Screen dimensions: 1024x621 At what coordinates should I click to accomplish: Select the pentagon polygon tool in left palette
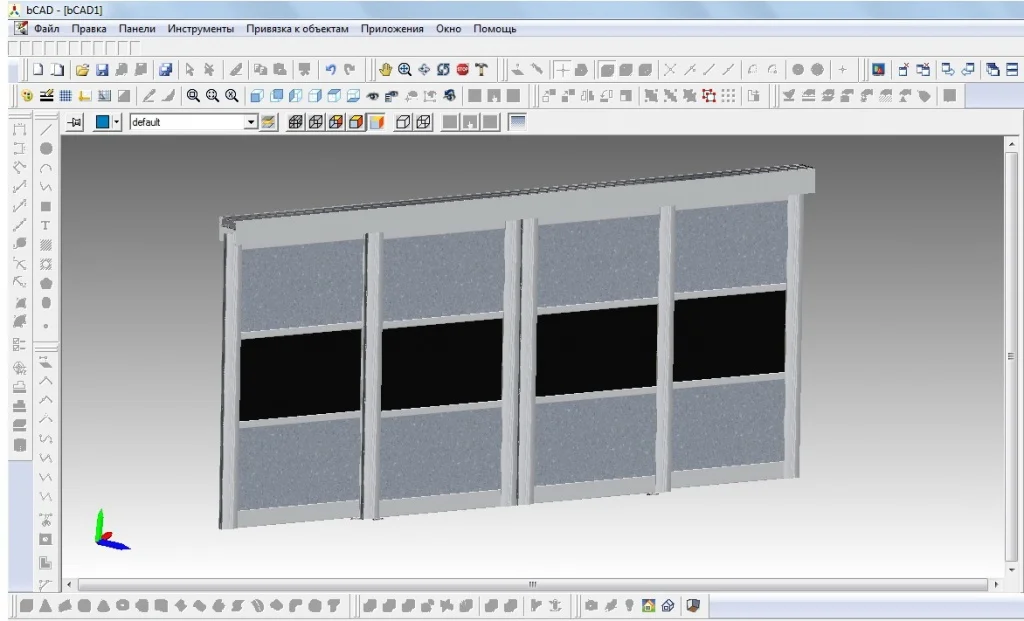click(x=46, y=283)
